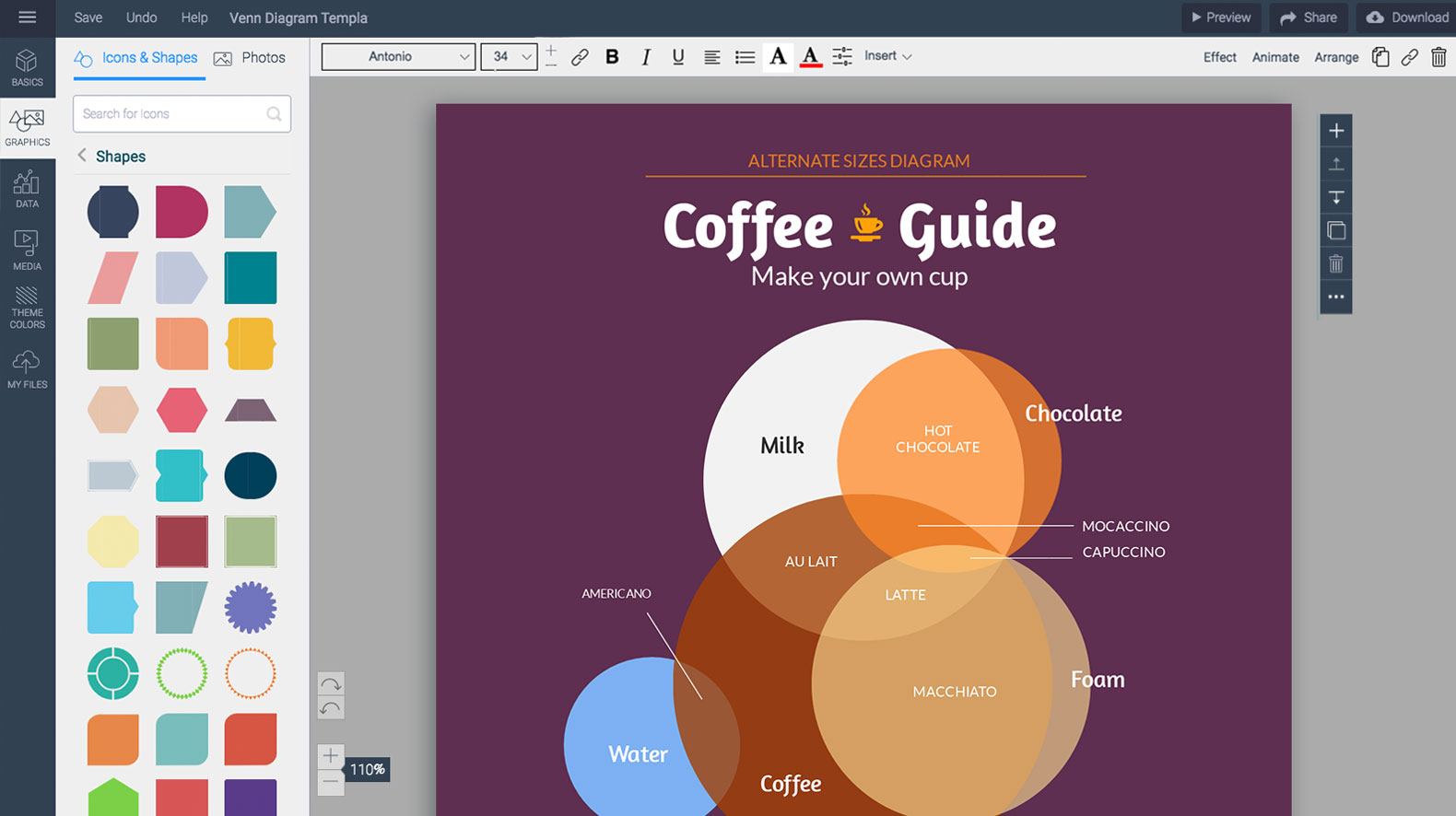Click the magnifier icon in icon search
The height and width of the screenshot is (816, 1456).
coord(274,114)
